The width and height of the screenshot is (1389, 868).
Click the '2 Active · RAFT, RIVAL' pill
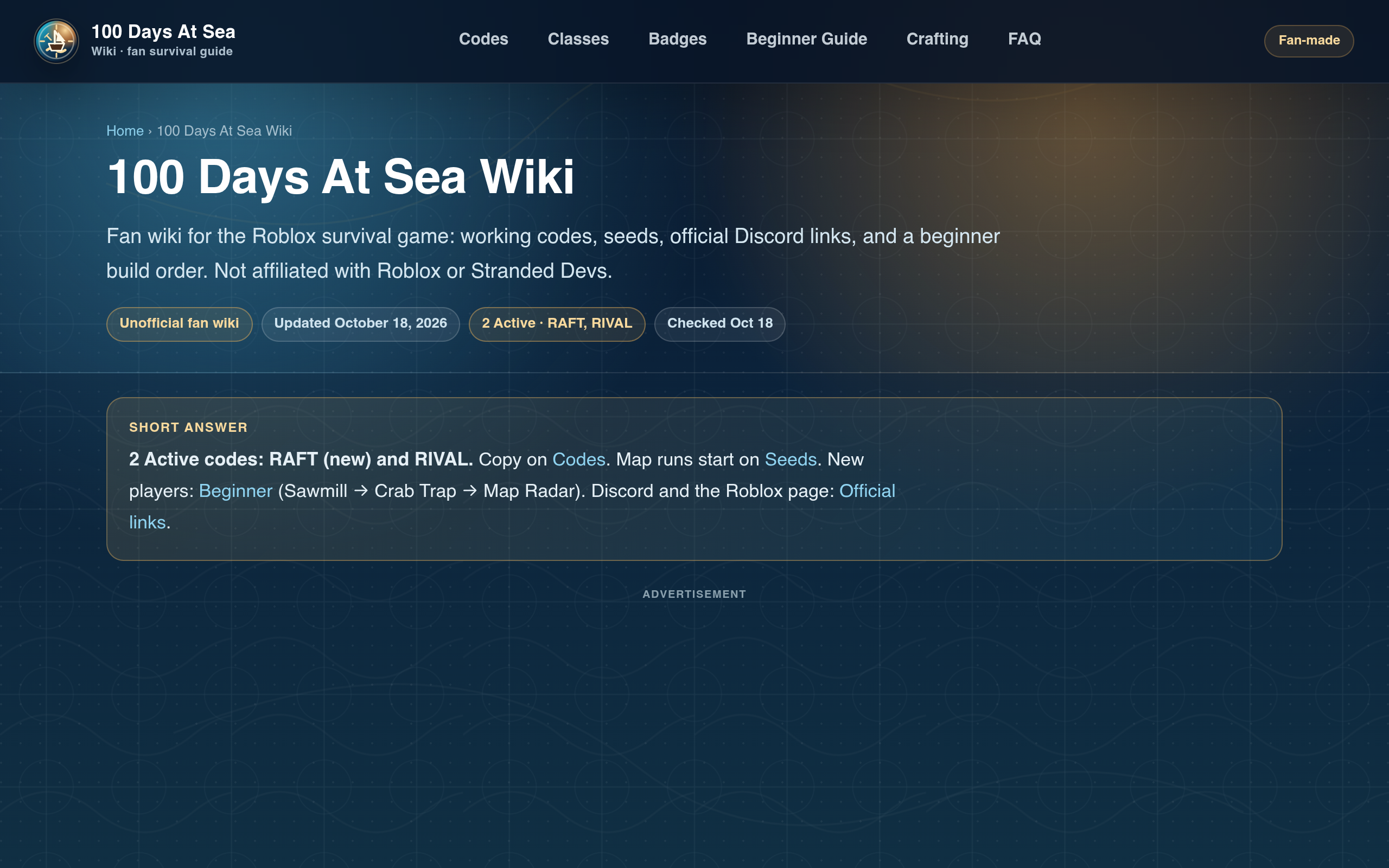pos(557,324)
